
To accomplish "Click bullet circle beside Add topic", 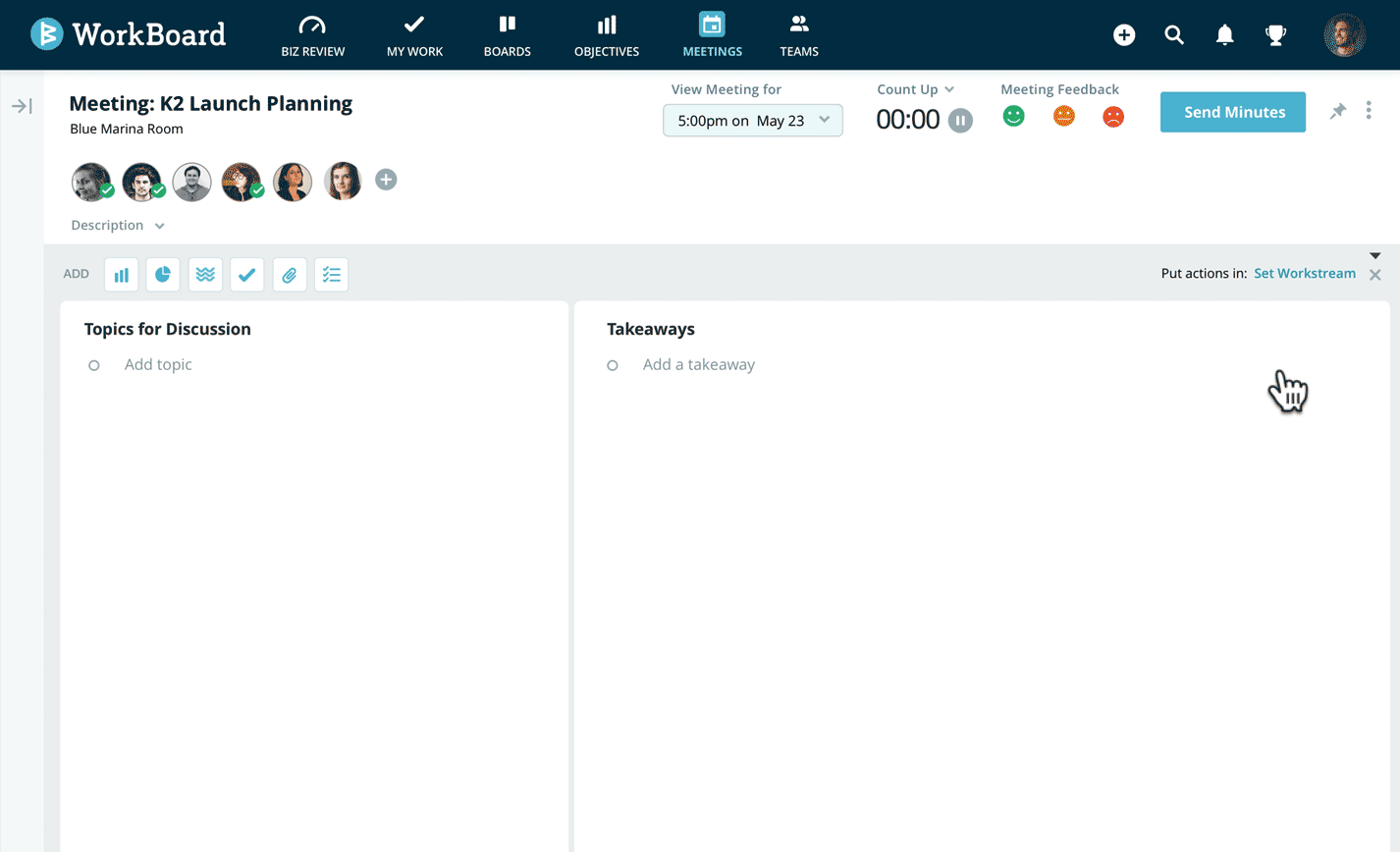I will (x=94, y=365).
